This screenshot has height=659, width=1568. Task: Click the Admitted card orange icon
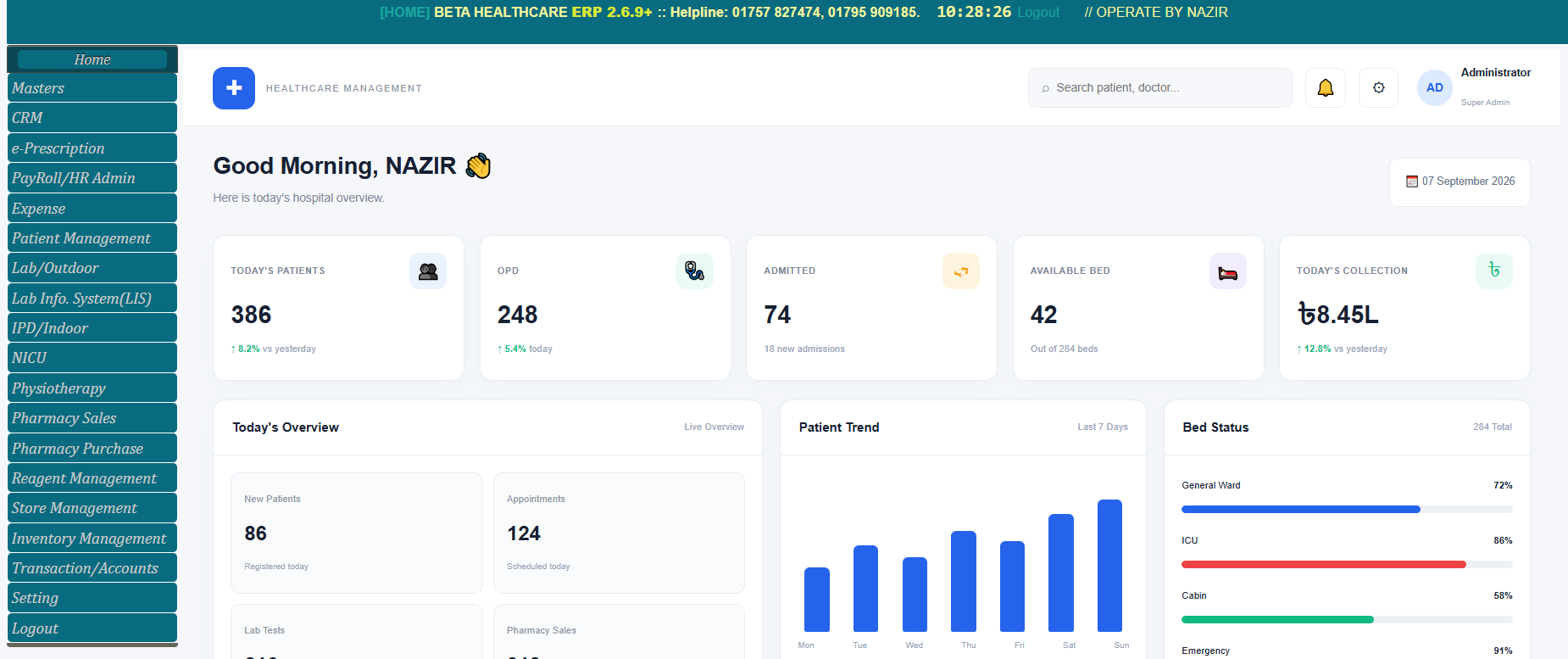coord(961,271)
